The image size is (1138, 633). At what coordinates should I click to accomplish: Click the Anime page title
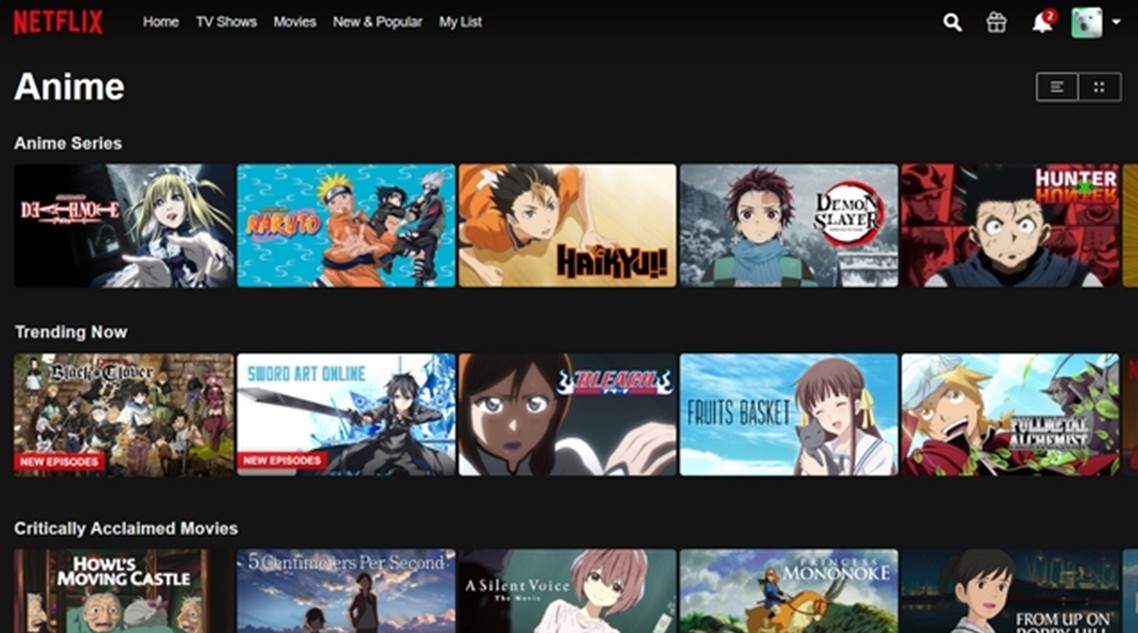(x=70, y=87)
